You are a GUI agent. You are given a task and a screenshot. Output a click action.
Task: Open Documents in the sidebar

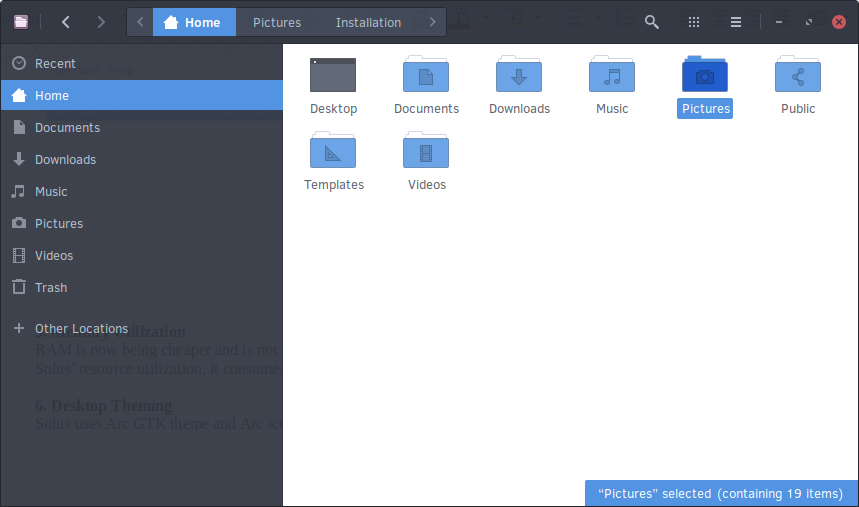click(x=141, y=128)
